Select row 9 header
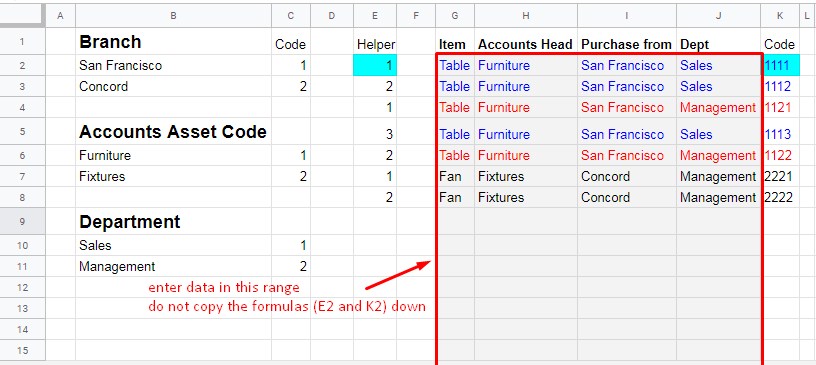 22,221
